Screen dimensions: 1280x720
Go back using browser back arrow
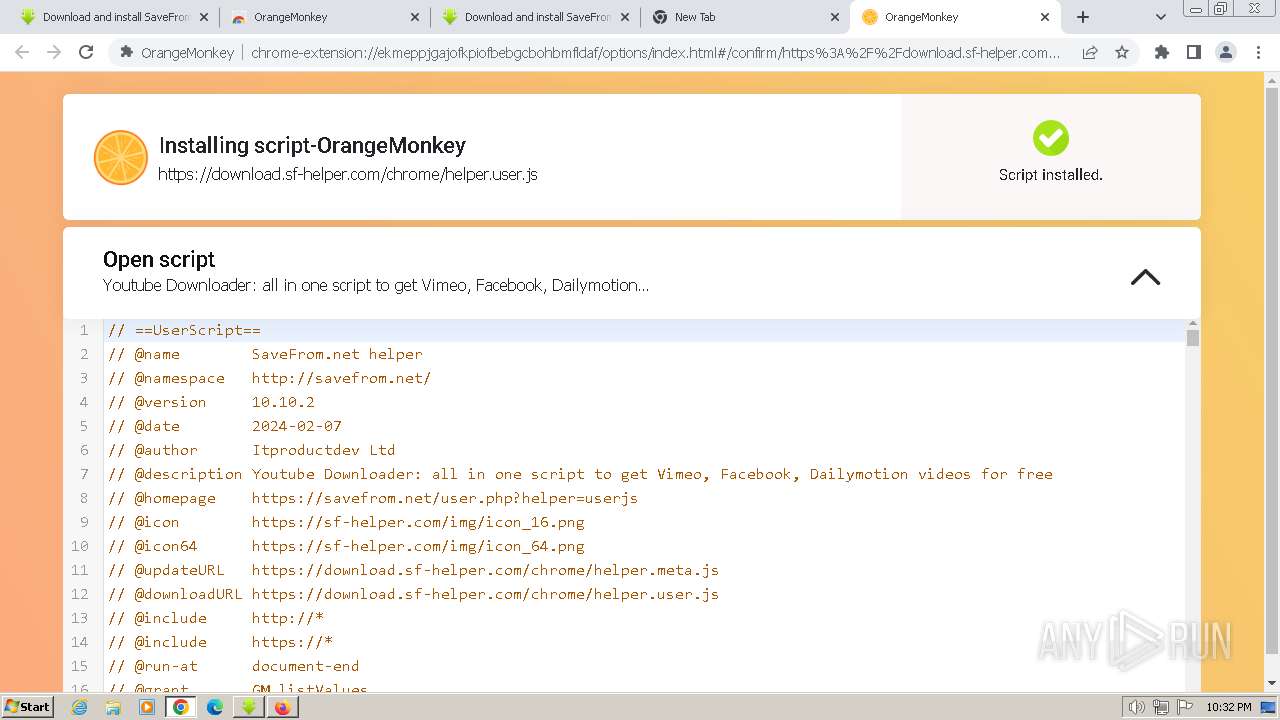22,52
